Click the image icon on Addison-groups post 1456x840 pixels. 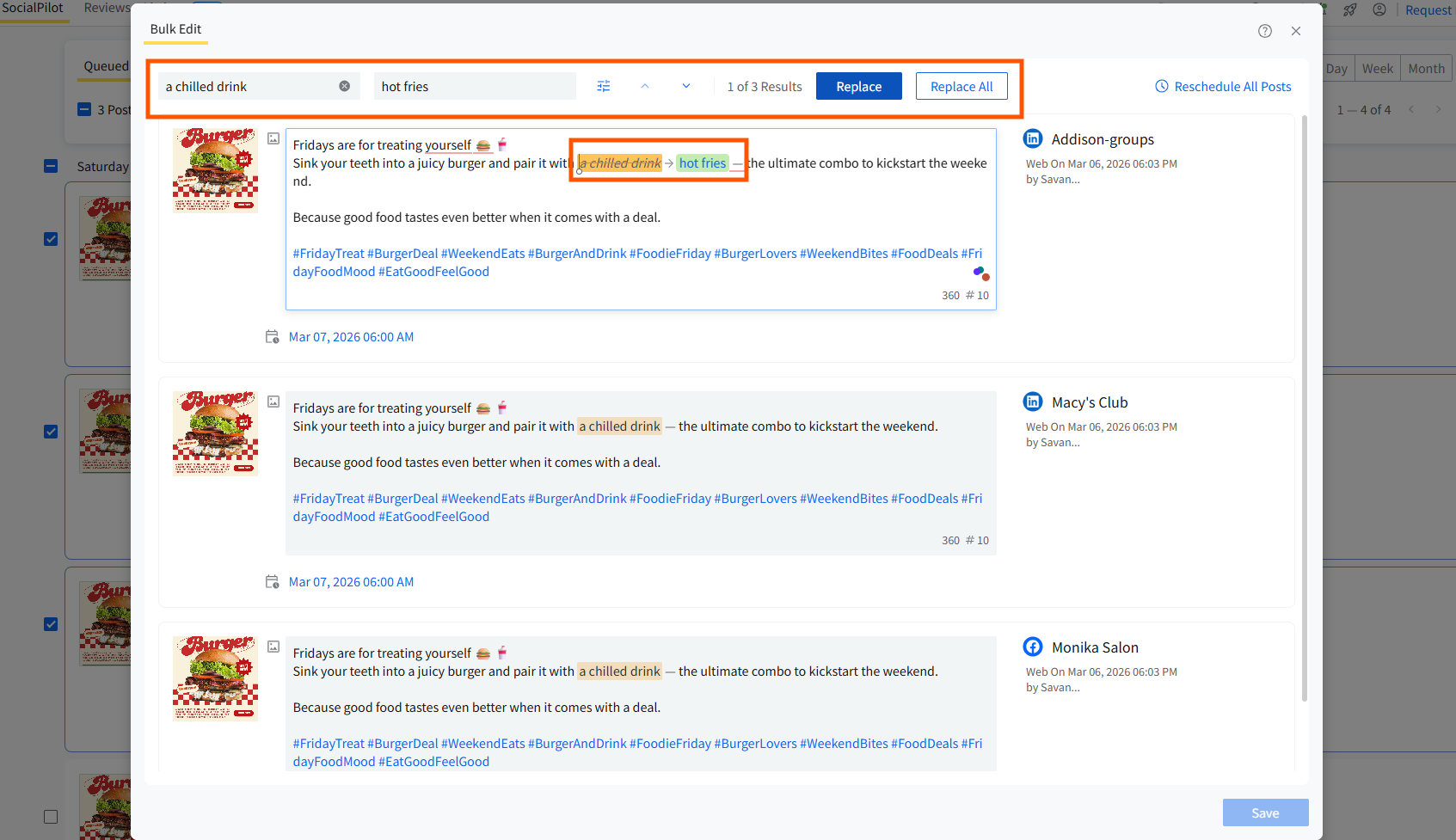point(273,138)
